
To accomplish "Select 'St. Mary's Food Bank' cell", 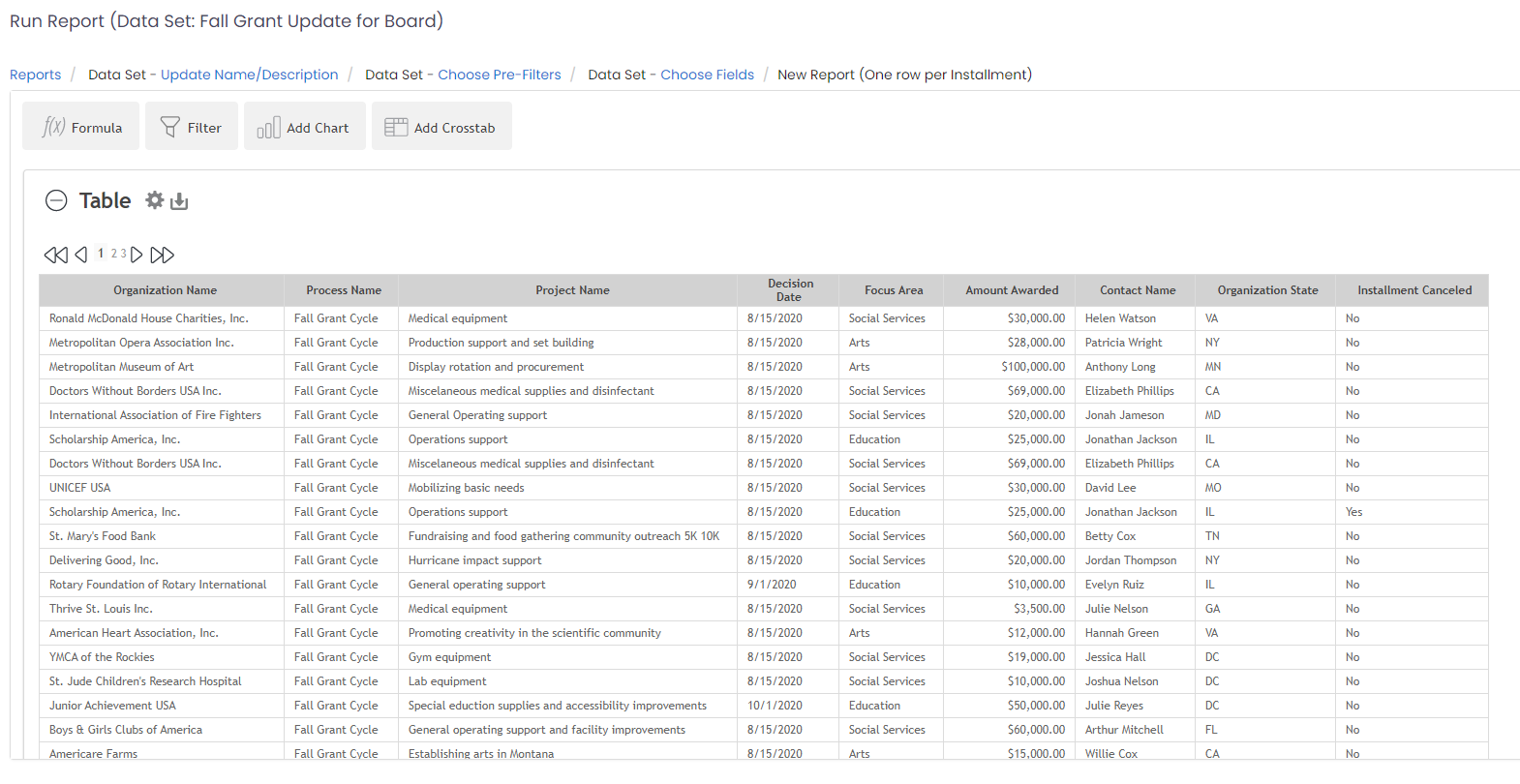I will pyautogui.click(x=162, y=536).
